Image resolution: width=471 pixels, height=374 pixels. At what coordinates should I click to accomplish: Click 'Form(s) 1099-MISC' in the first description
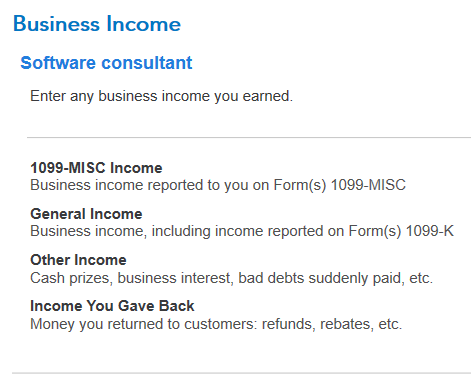click(x=340, y=185)
